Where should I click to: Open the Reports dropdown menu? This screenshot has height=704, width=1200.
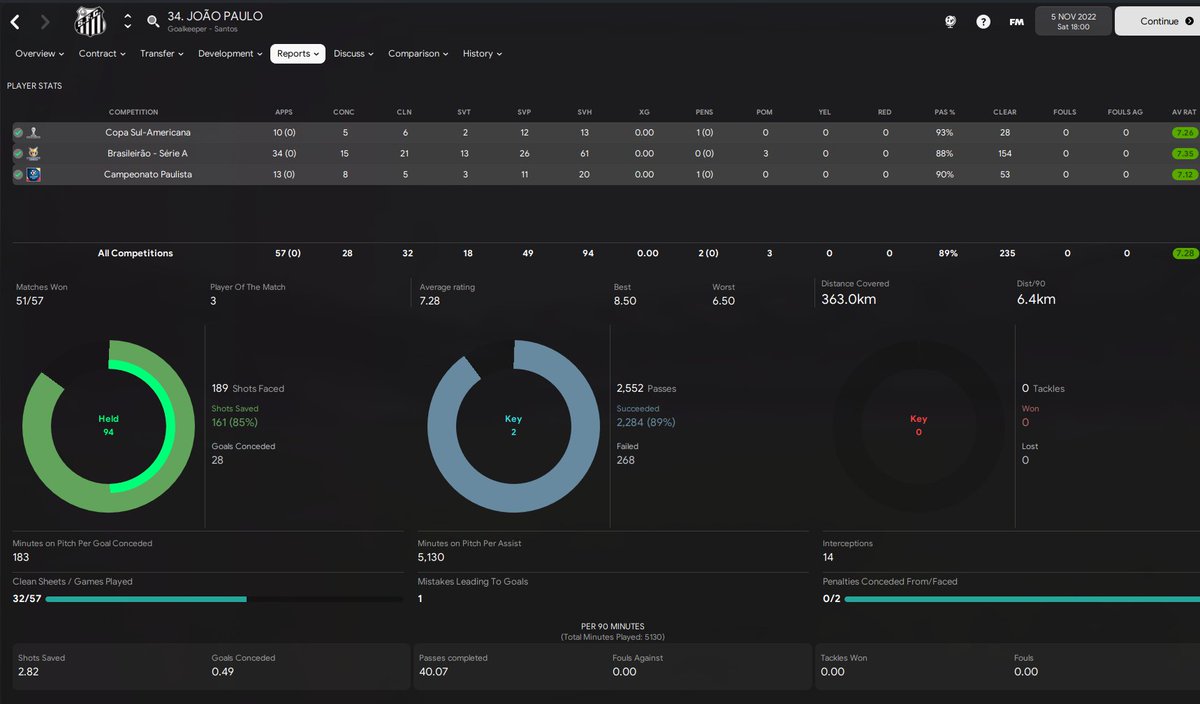(x=297, y=53)
